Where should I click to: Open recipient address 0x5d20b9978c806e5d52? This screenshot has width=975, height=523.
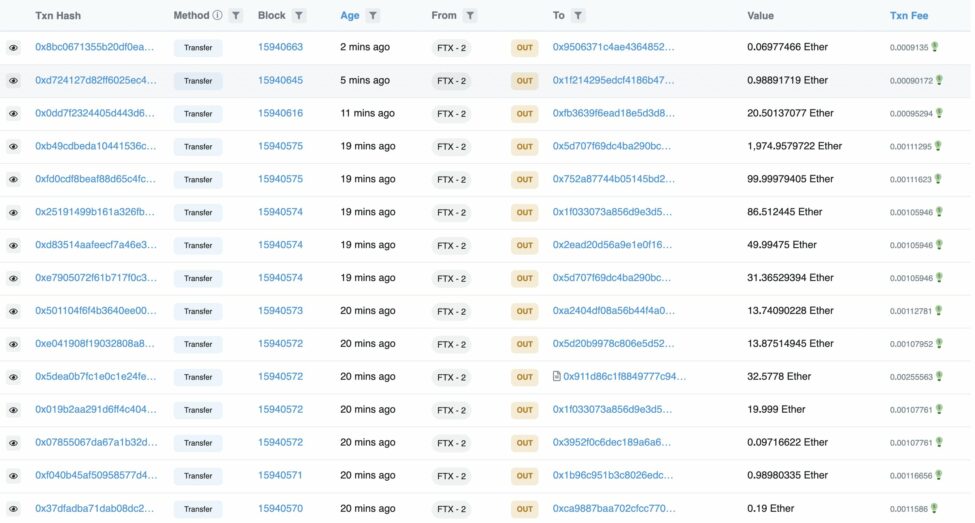[613, 343]
